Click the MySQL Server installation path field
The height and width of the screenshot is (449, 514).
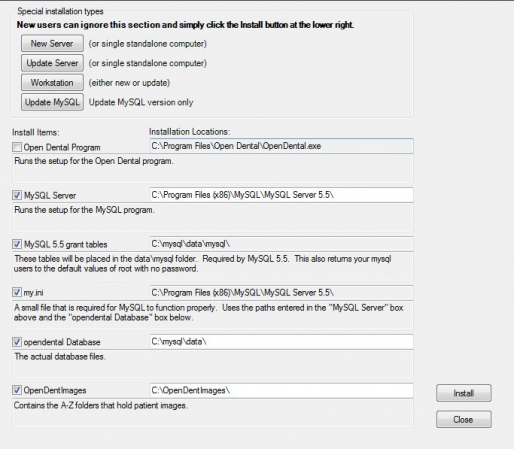click(281, 195)
